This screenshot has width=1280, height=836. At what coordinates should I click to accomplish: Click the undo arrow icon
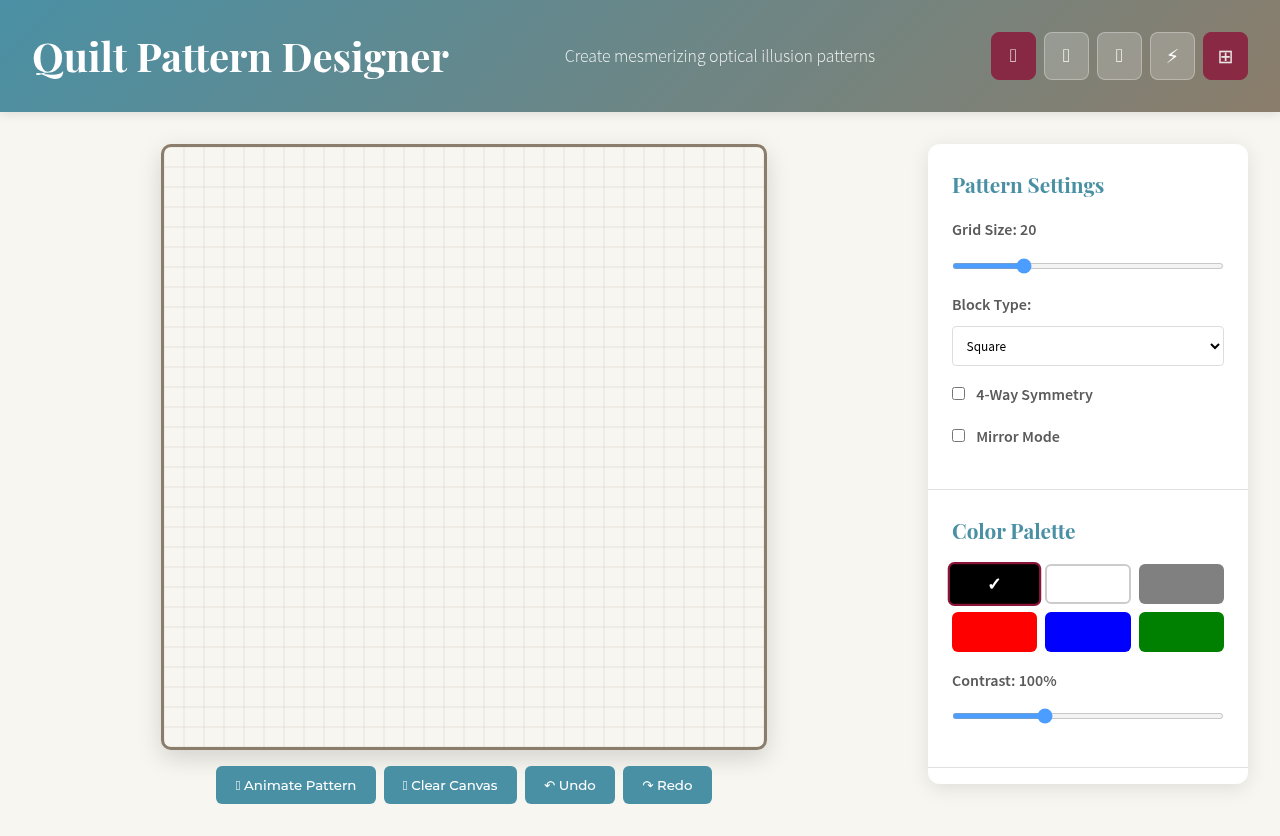point(552,785)
